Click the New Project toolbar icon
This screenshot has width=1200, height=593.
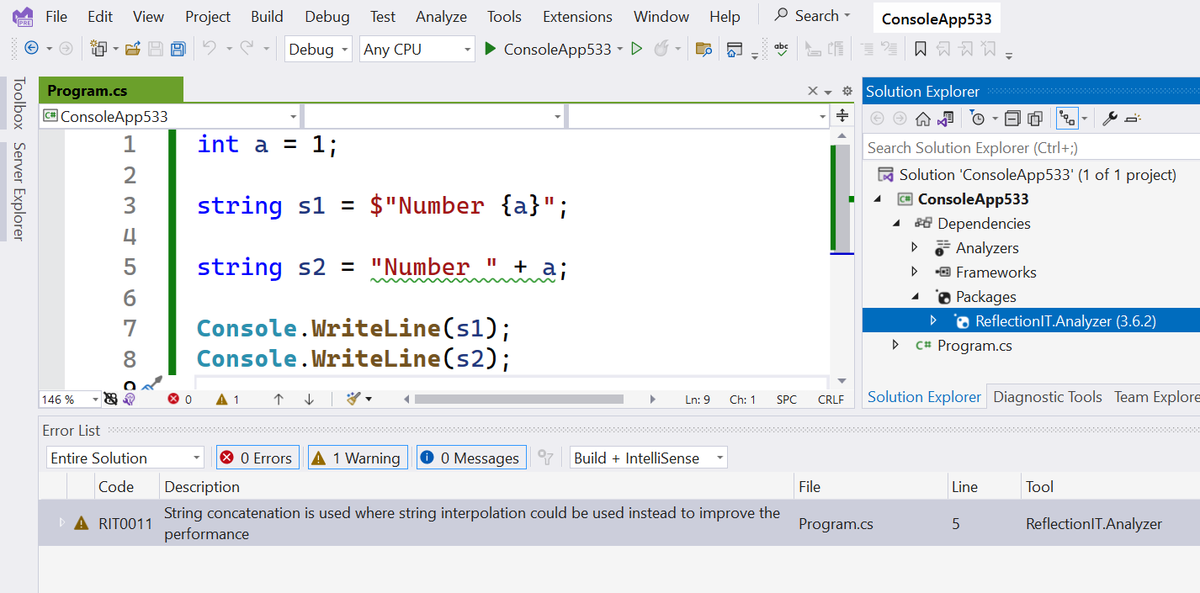click(x=99, y=48)
